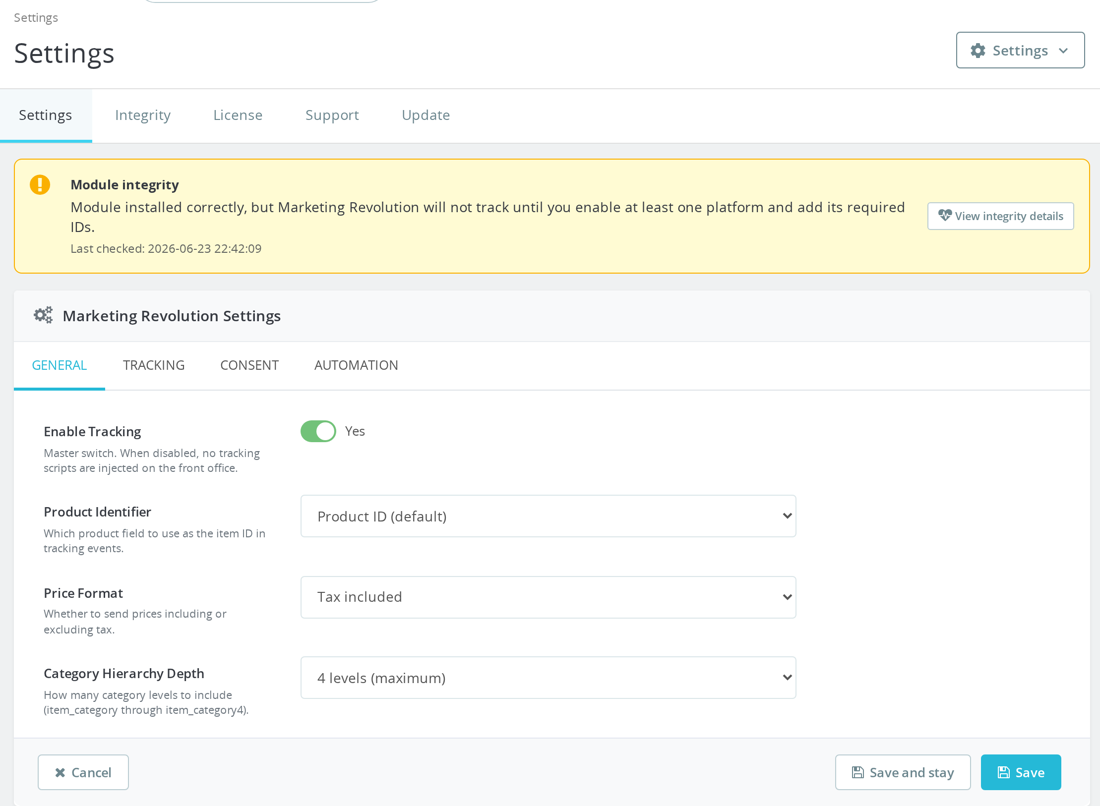Open the Settings gear dropdown button
The height and width of the screenshot is (806, 1100).
pos(1020,51)
